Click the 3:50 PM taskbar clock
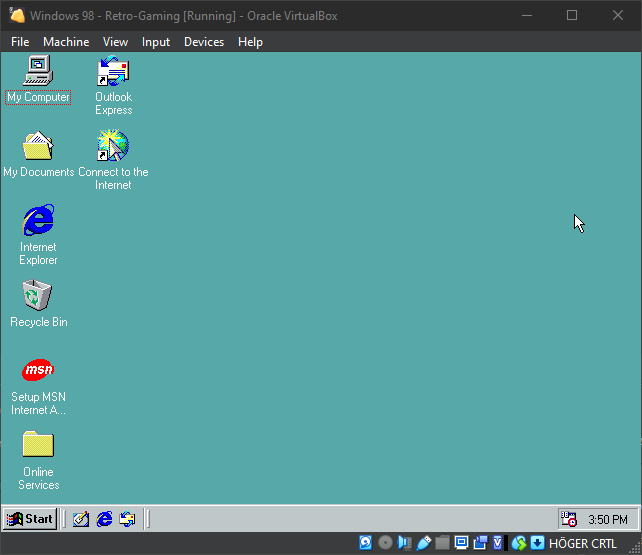Viewport: 642px width, 555px height. point(607,520)
